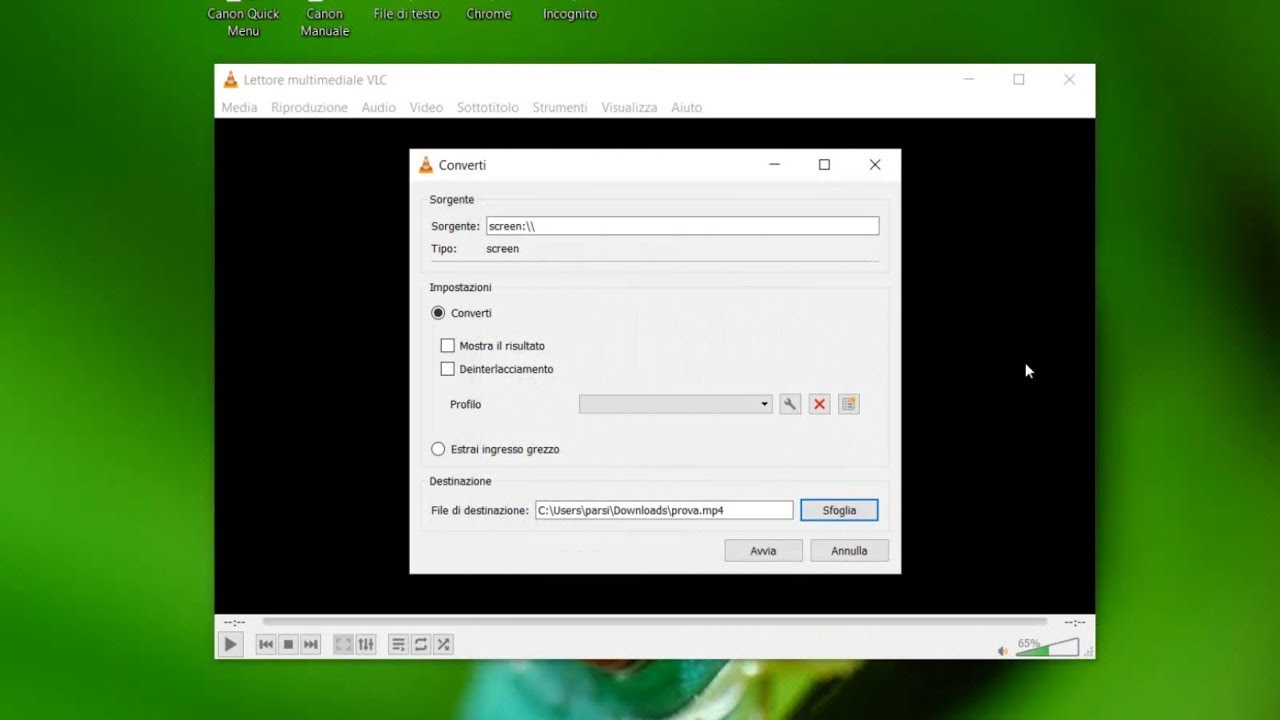
Task: Click the Sorgente input field
Action: tap(682, 226)
